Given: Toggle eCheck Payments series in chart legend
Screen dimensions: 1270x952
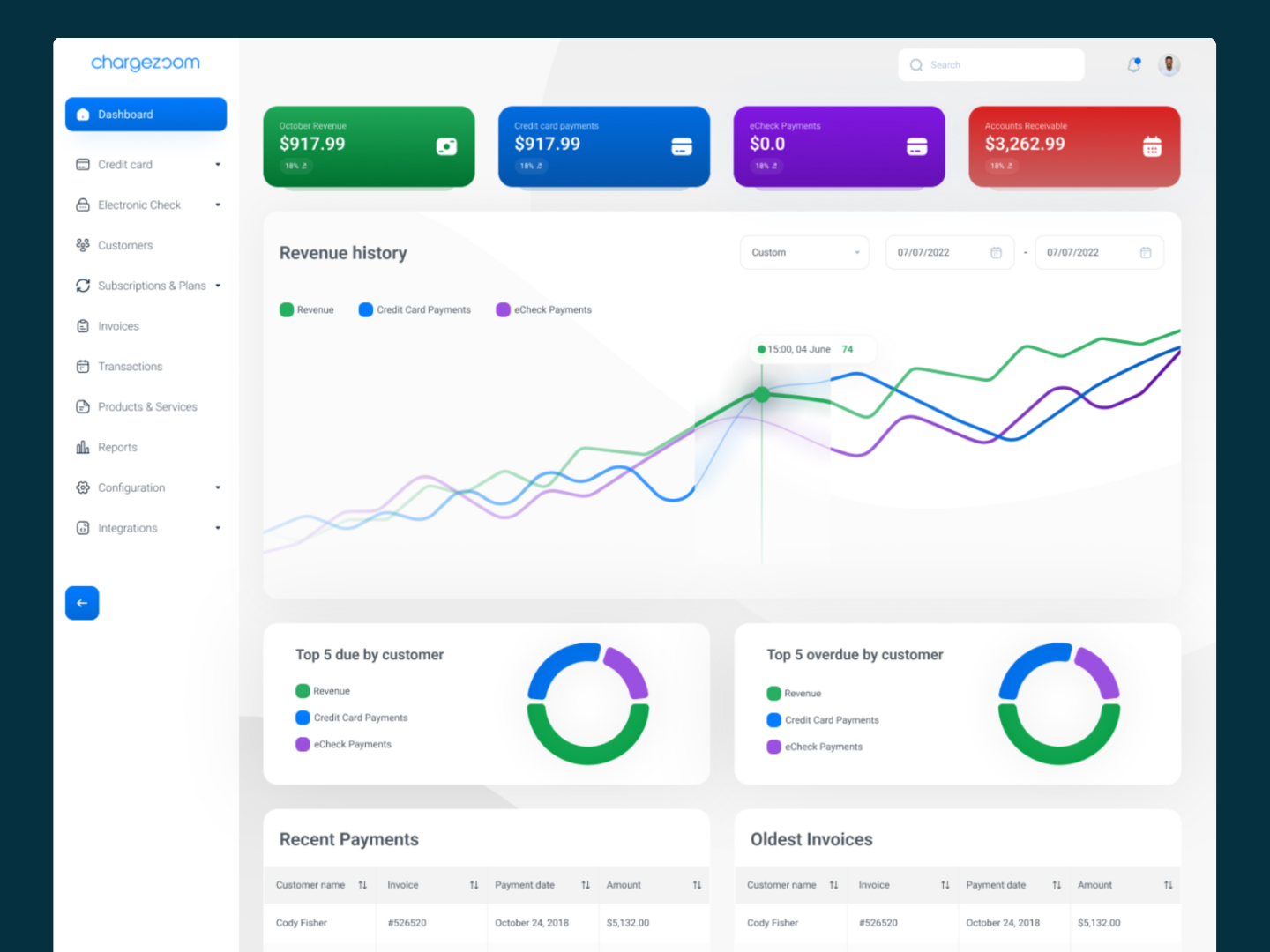Looking at the screenshot, I should point(544,309).
